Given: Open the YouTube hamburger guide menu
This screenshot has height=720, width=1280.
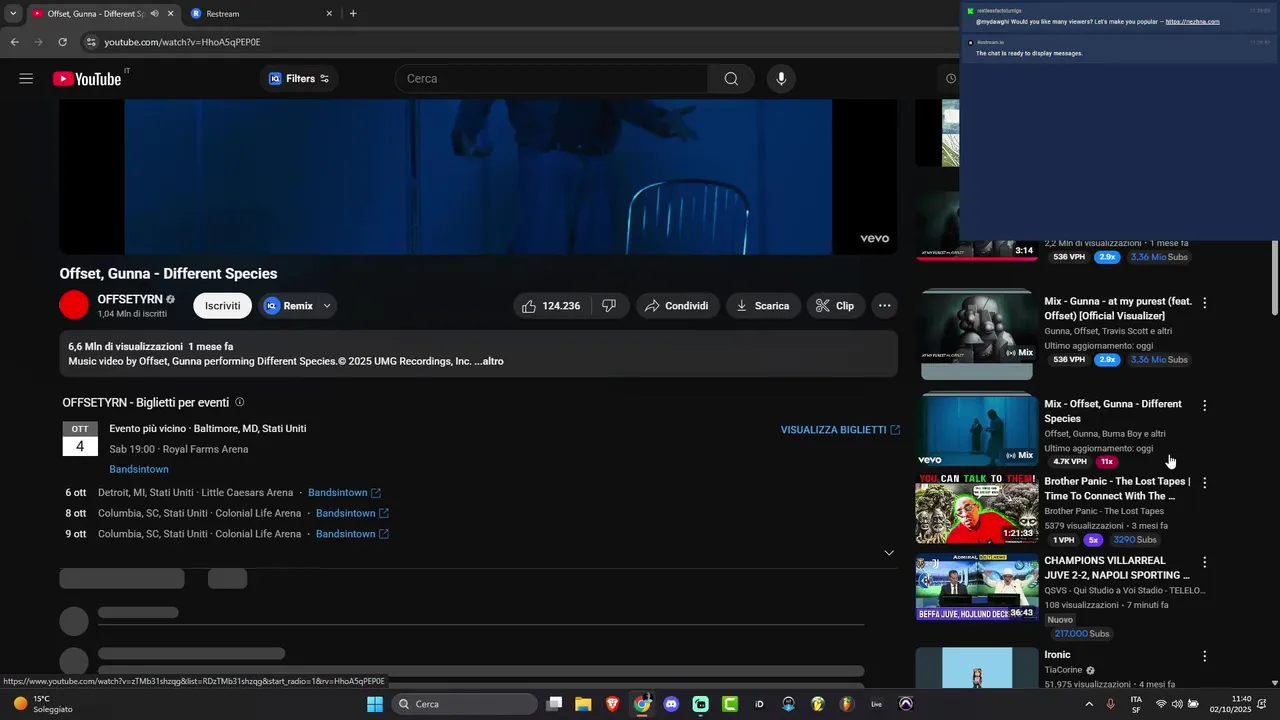Looking at the screenshot, I should (26, 79).
